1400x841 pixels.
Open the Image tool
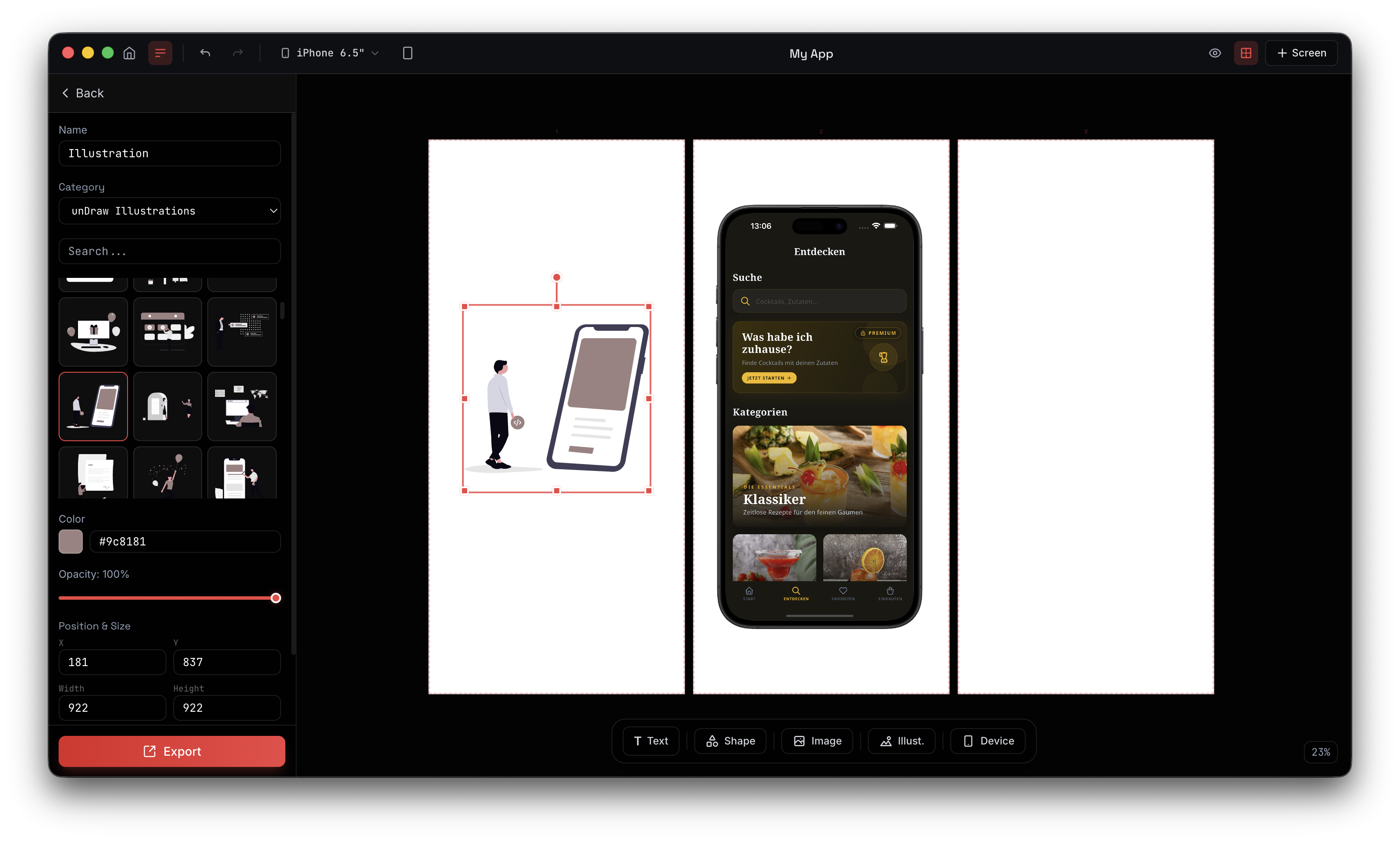(x=816, y=741)
